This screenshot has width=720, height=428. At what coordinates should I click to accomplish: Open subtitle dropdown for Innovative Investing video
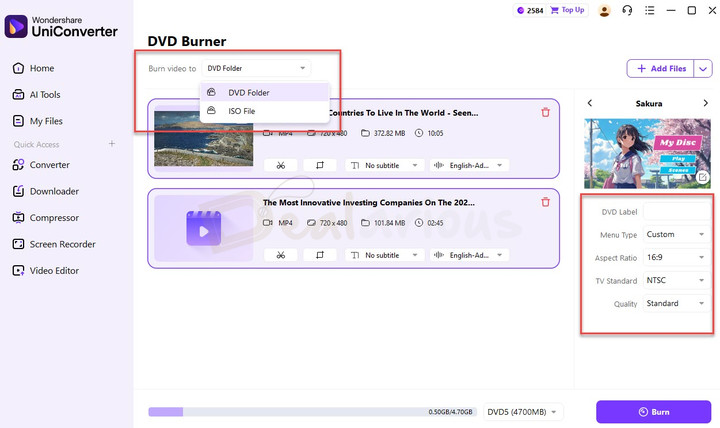pyautogui.click(x=384, y=255)
